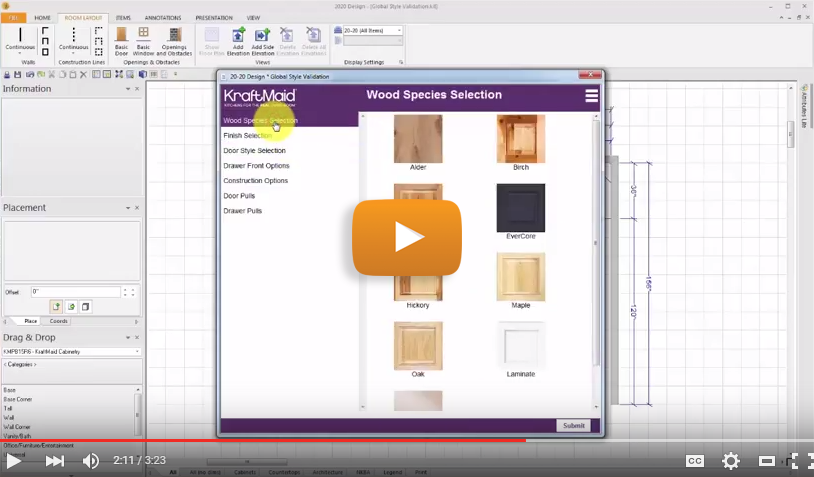814x477 pixels.
Task: Click the second placement icon with green arrow
Action: pyautogui.click(x=71, y=307)
